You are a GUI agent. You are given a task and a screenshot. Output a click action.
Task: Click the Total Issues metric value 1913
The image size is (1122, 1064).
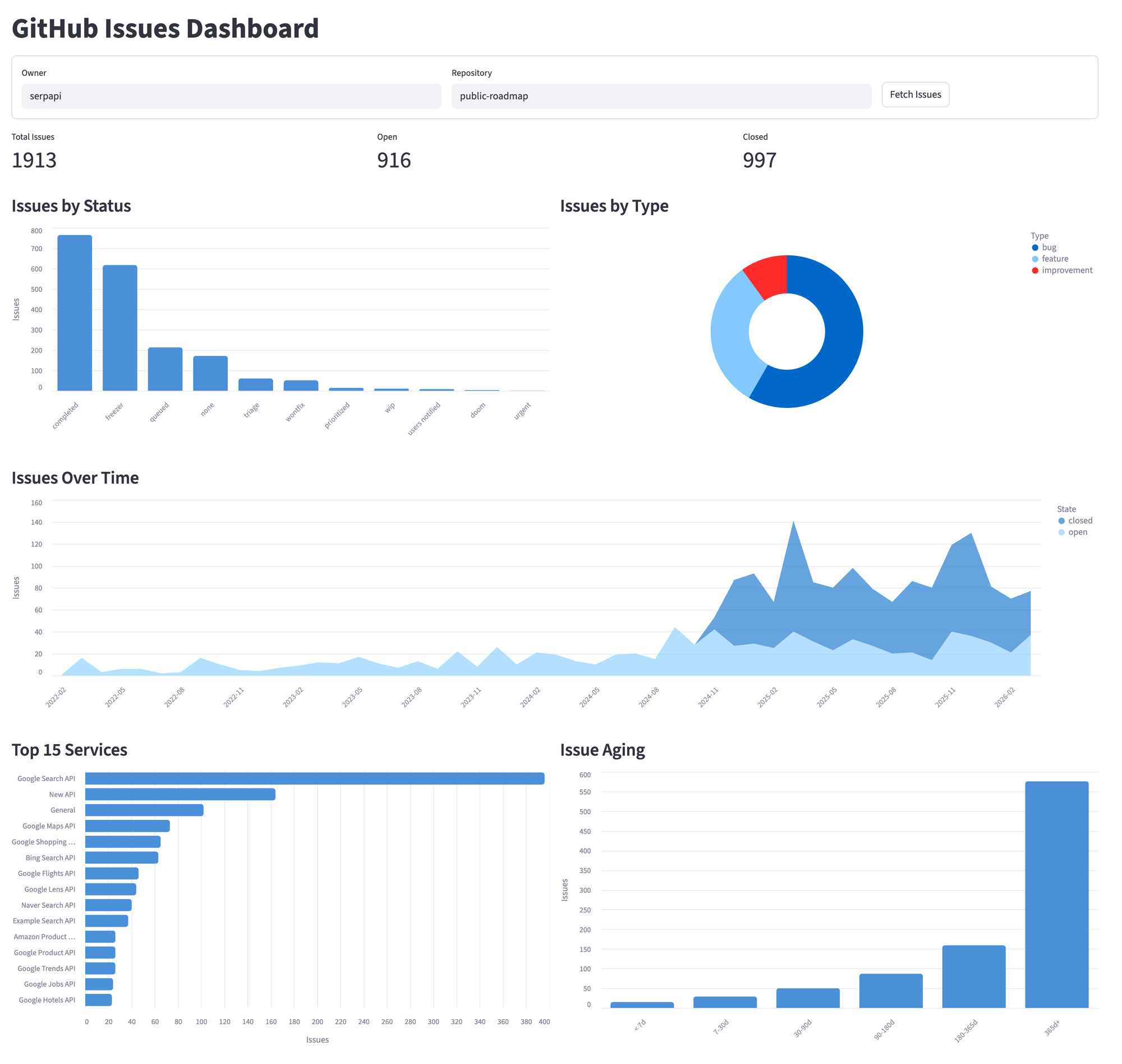(x=34, y=160)
